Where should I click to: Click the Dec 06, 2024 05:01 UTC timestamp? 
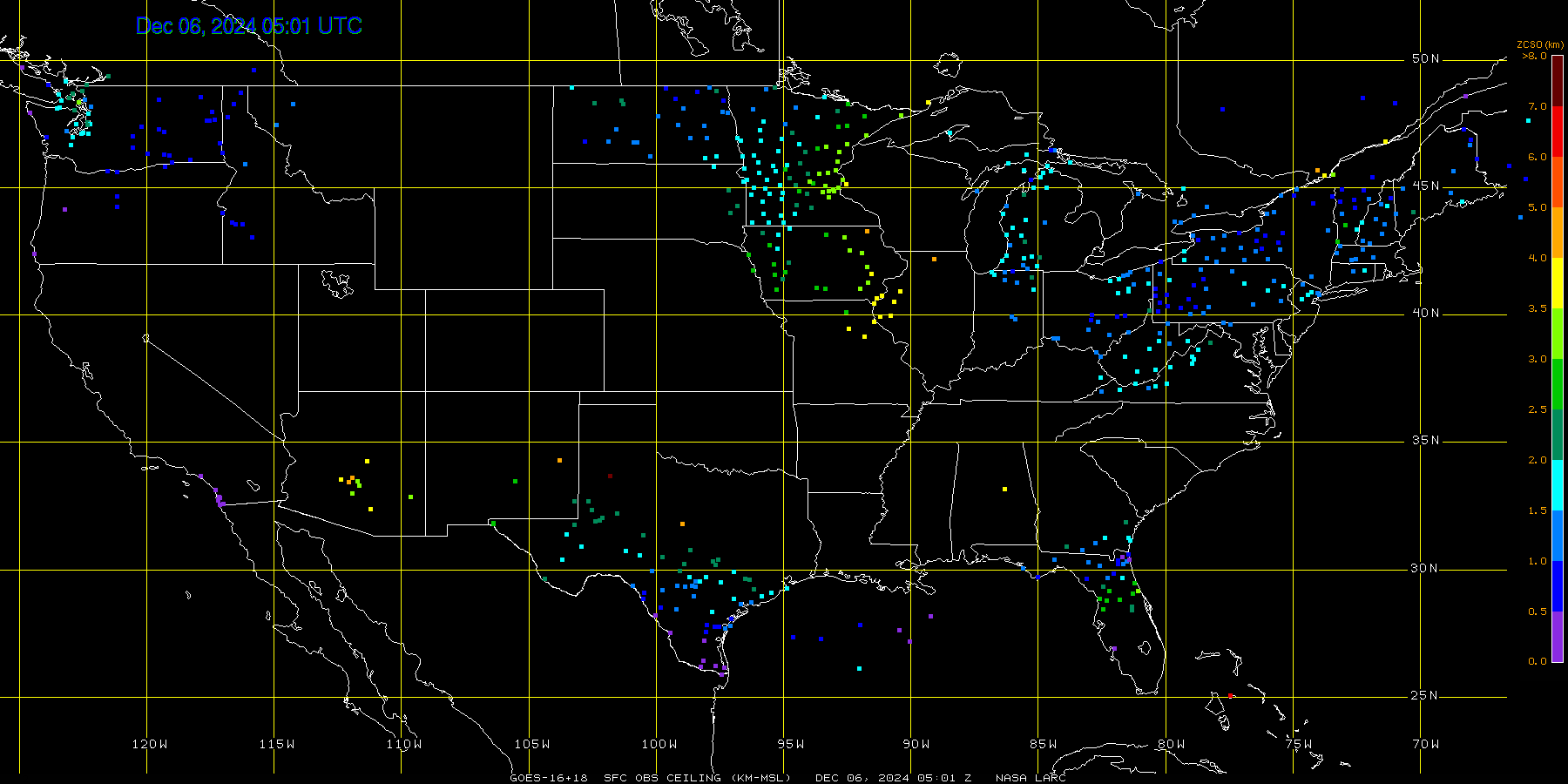tap(249, 26)
